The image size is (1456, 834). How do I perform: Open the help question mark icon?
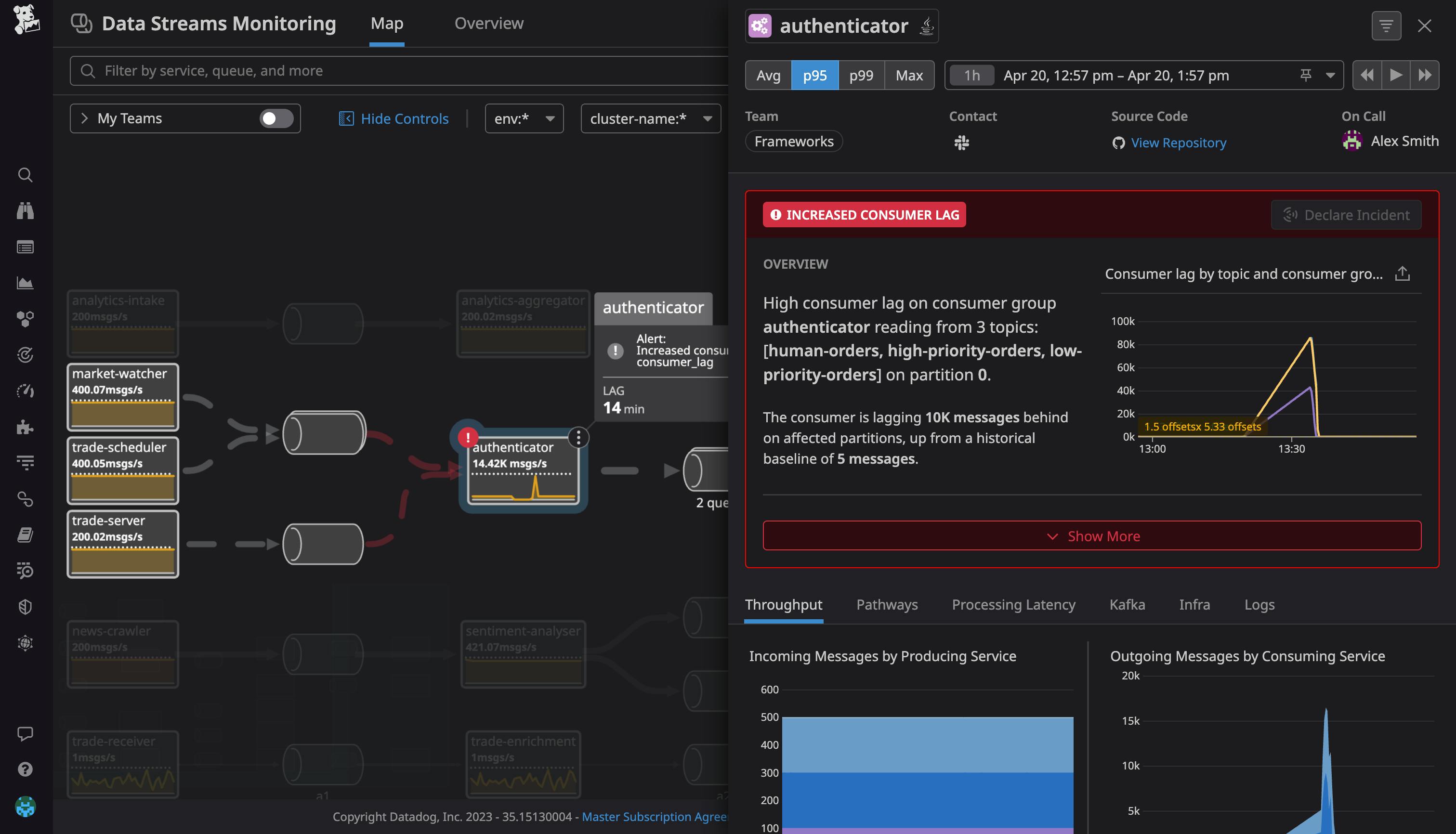point(25,769)
